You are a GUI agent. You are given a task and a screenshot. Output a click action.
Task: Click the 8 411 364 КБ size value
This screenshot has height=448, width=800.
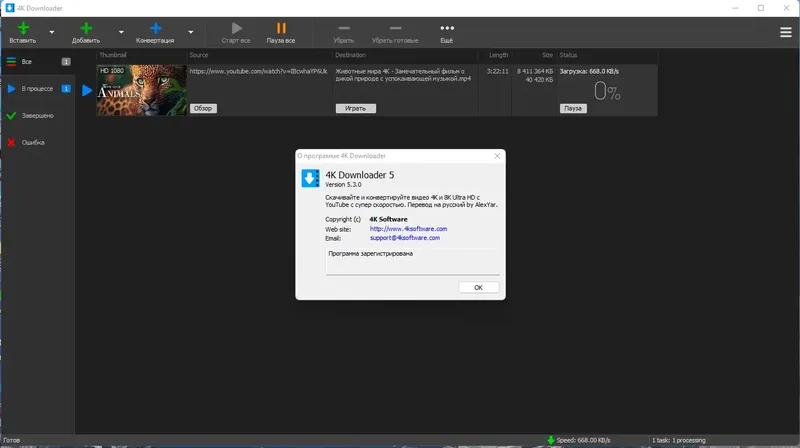tap(535, 71)
